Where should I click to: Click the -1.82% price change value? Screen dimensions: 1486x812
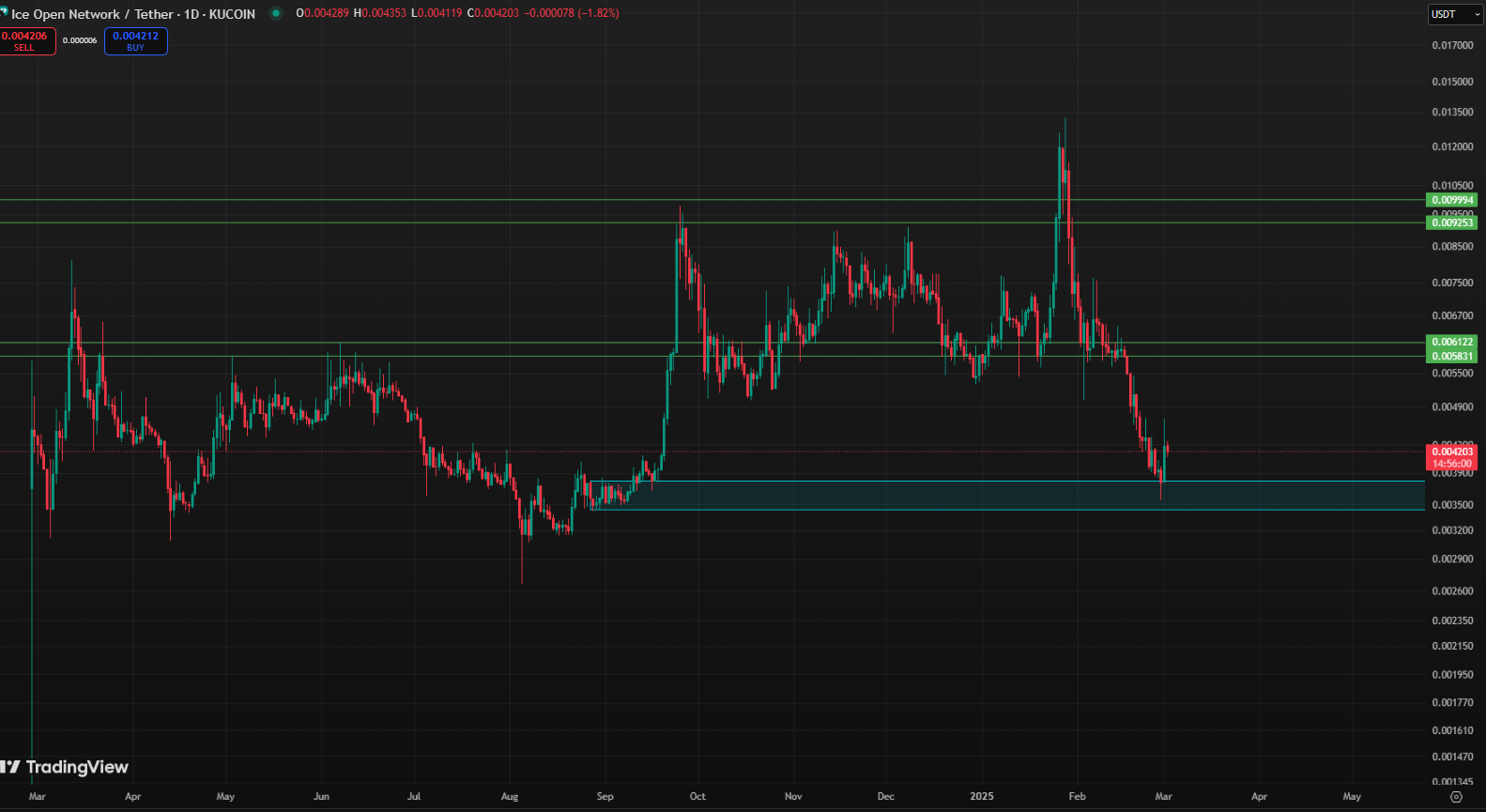[x=598, y=13]
